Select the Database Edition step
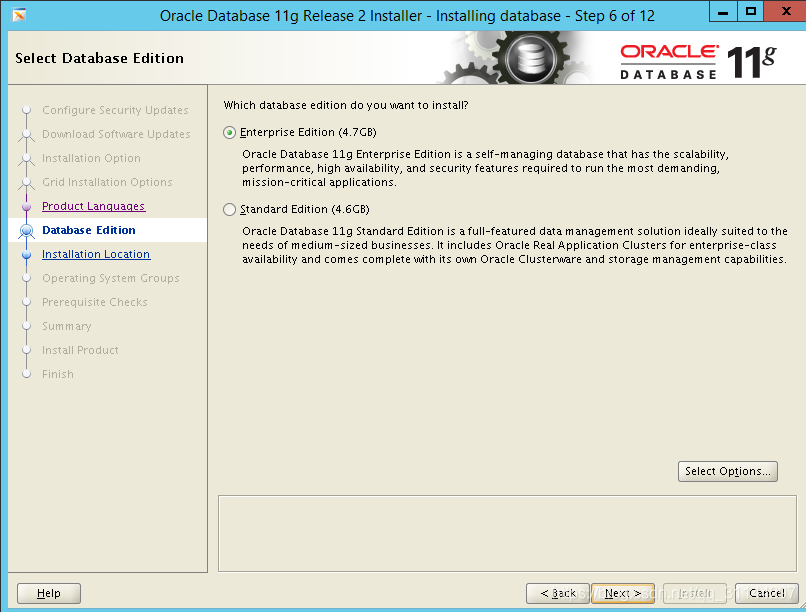806x612 pixels. coord(89,230)
